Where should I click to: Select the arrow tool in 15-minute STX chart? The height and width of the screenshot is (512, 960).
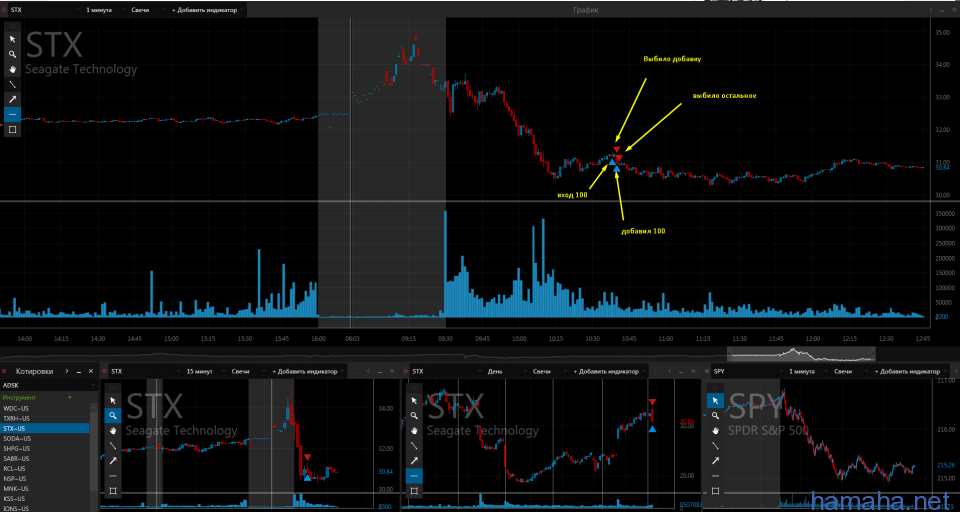pos(113,461)
